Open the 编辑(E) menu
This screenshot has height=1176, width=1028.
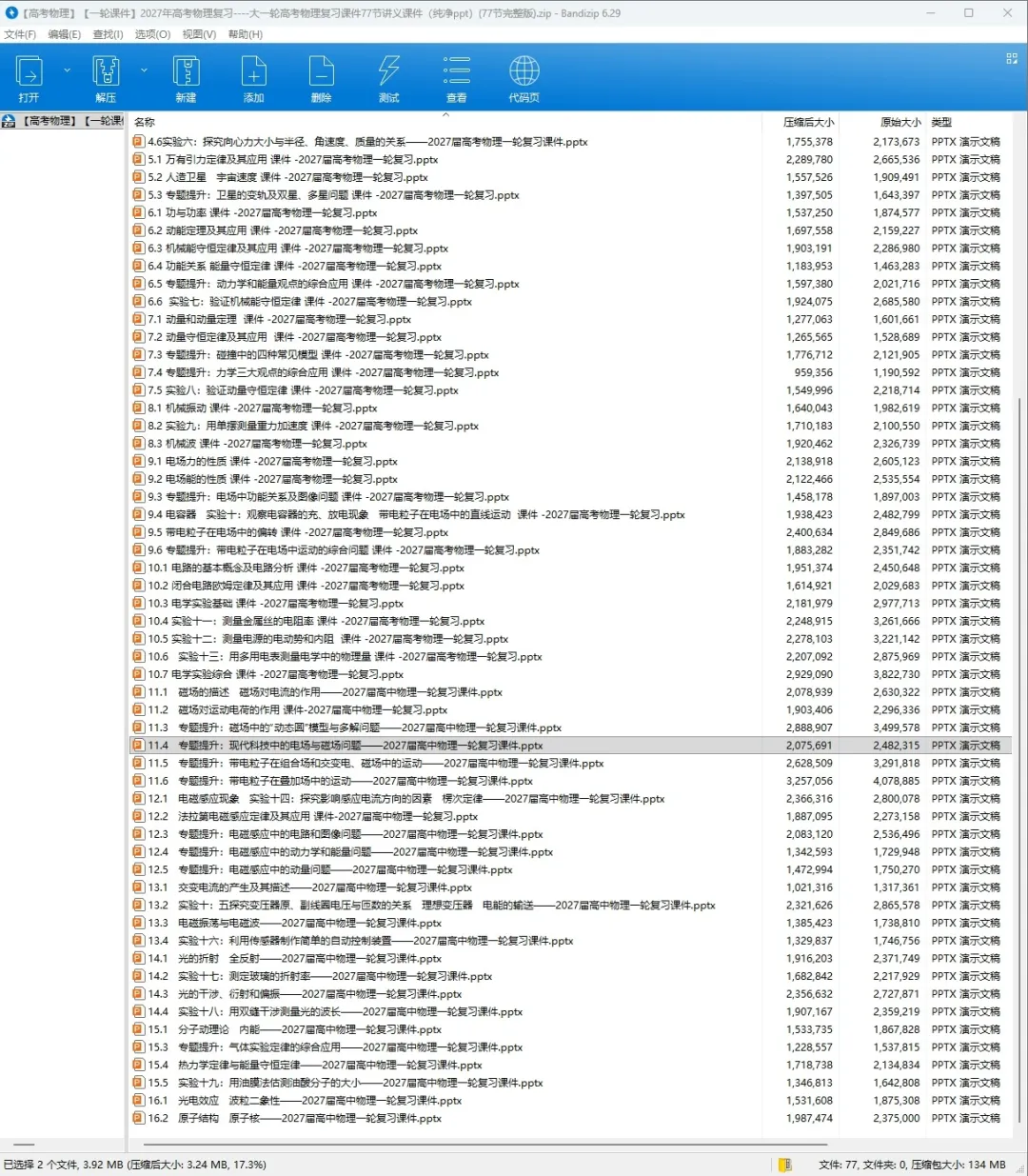pyautogui.click(x=65, y=34)
